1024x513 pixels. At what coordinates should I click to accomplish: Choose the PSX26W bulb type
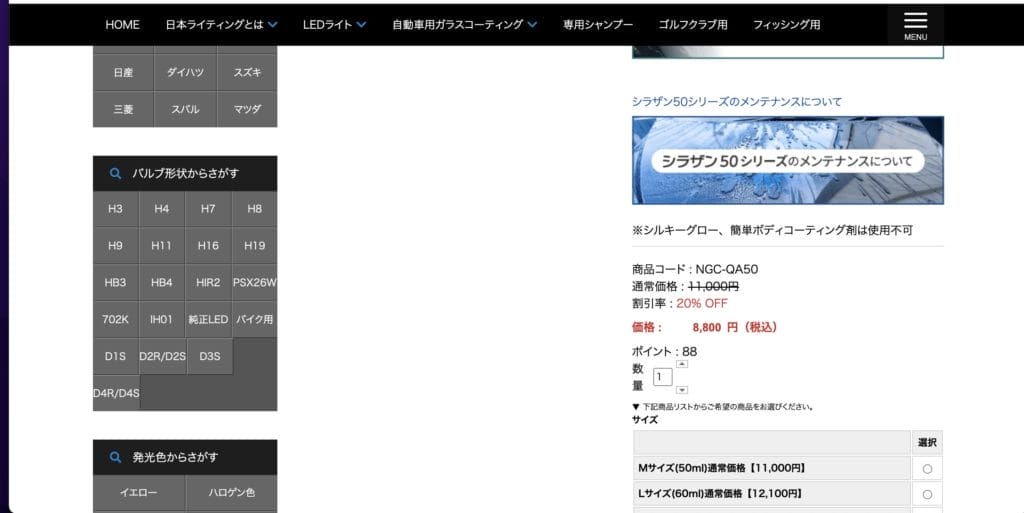(x=255, y=283)
